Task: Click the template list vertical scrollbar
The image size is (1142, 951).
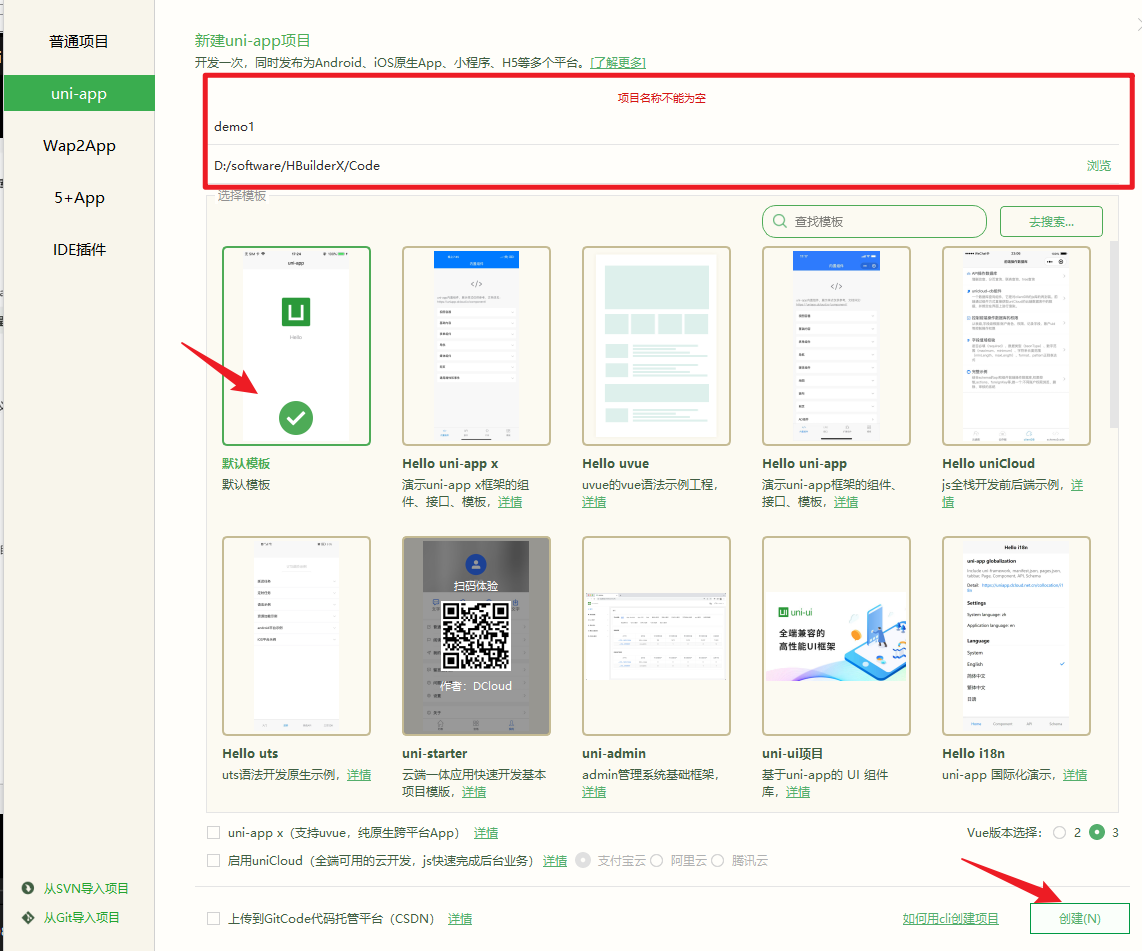Action: point(1114,335)
